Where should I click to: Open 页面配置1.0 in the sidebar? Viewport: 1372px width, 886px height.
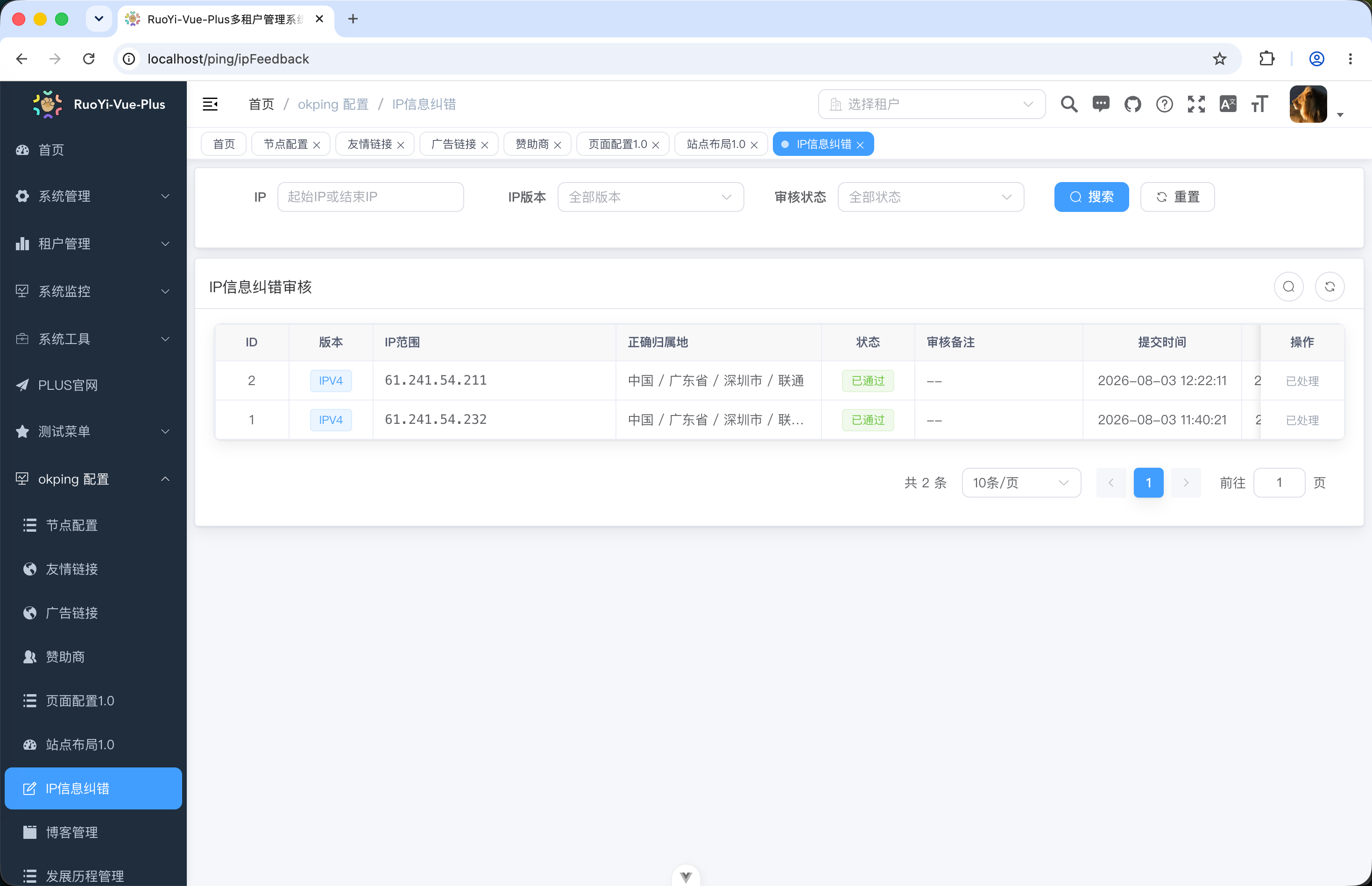93,701
